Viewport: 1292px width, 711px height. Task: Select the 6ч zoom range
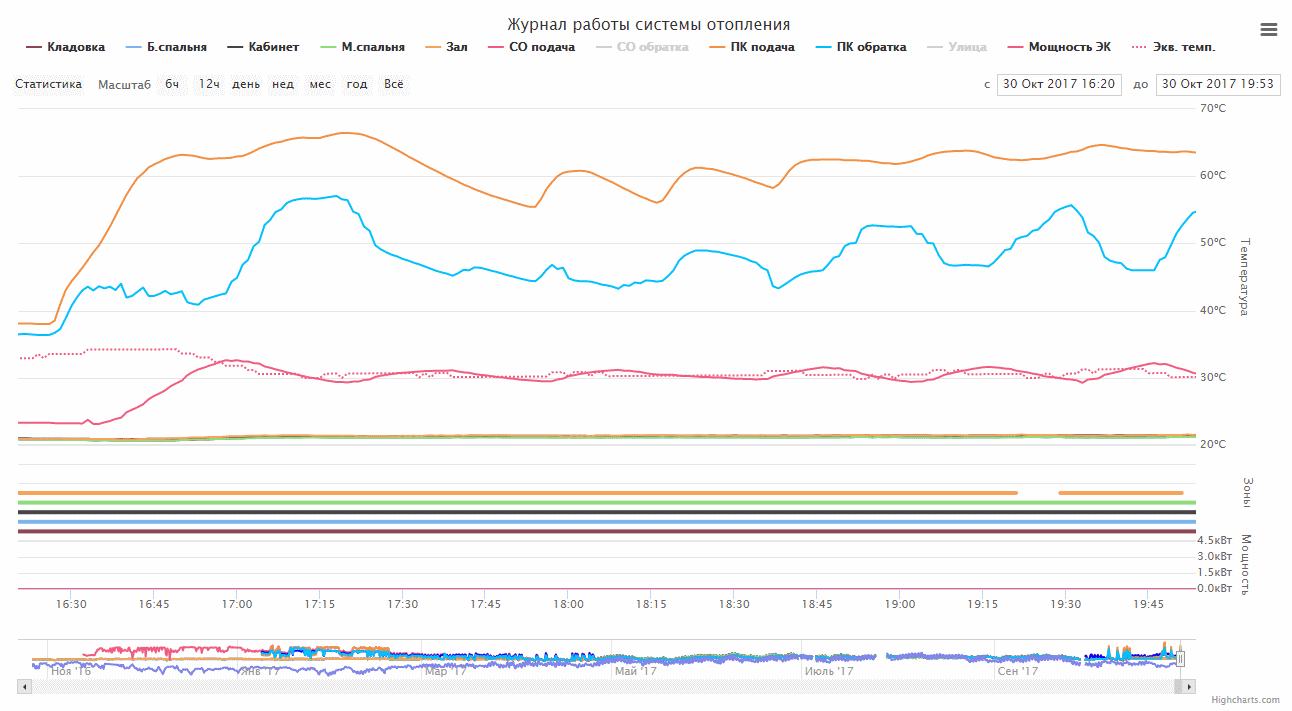pos(172,84)
